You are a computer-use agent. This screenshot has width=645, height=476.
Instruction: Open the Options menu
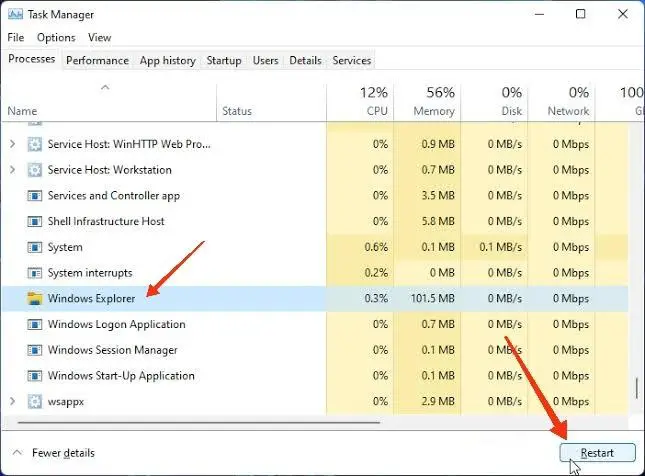pyautogui.click(x=56, y=37)
